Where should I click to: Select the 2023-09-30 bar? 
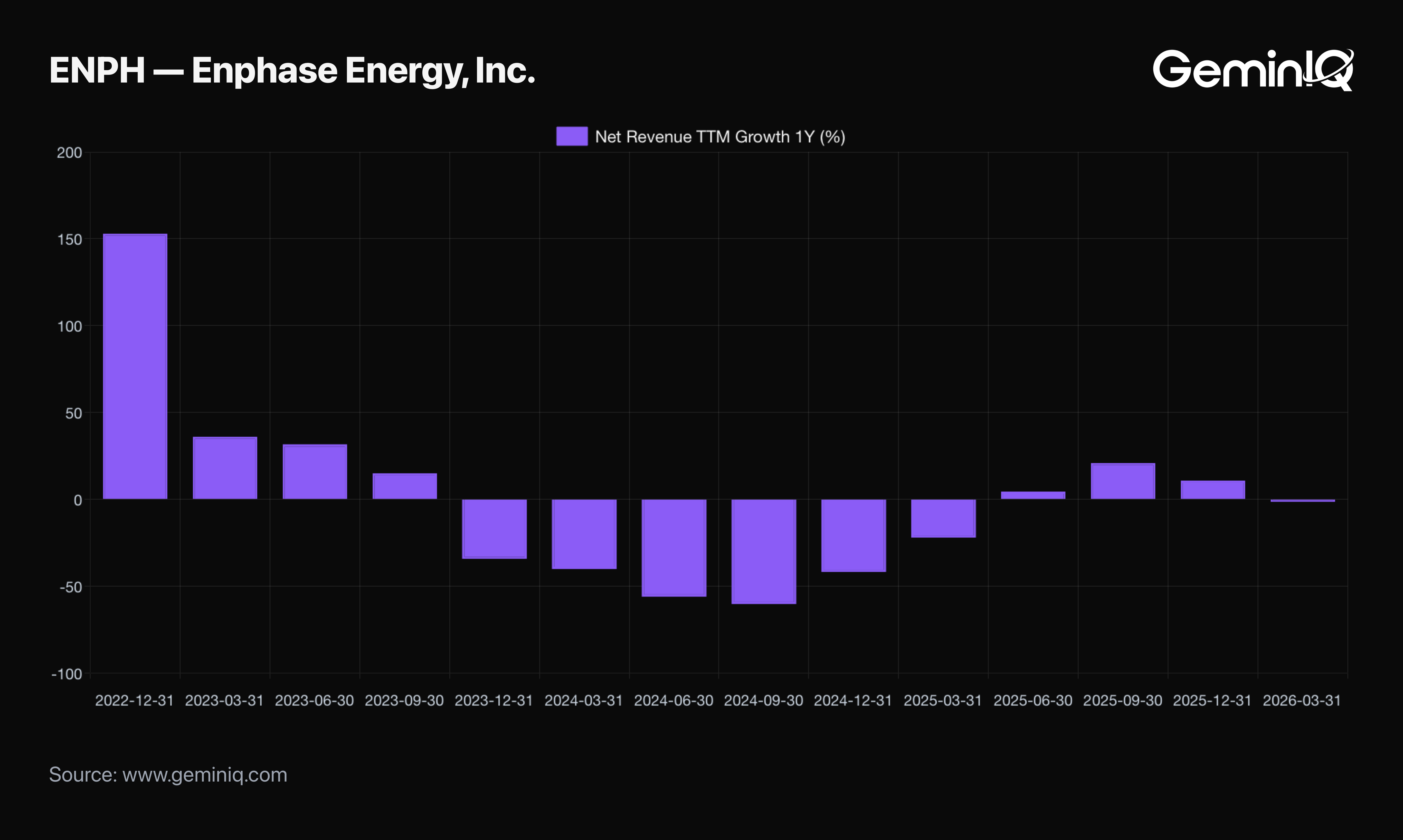pyautogui.click(x=405, y=486)
